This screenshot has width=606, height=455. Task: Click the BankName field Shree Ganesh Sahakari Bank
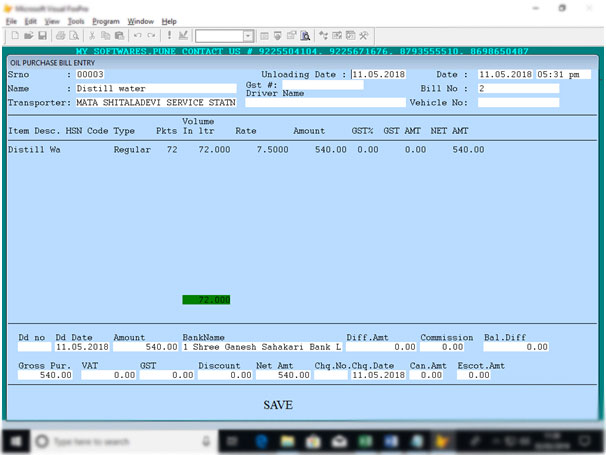click(262, 347)
